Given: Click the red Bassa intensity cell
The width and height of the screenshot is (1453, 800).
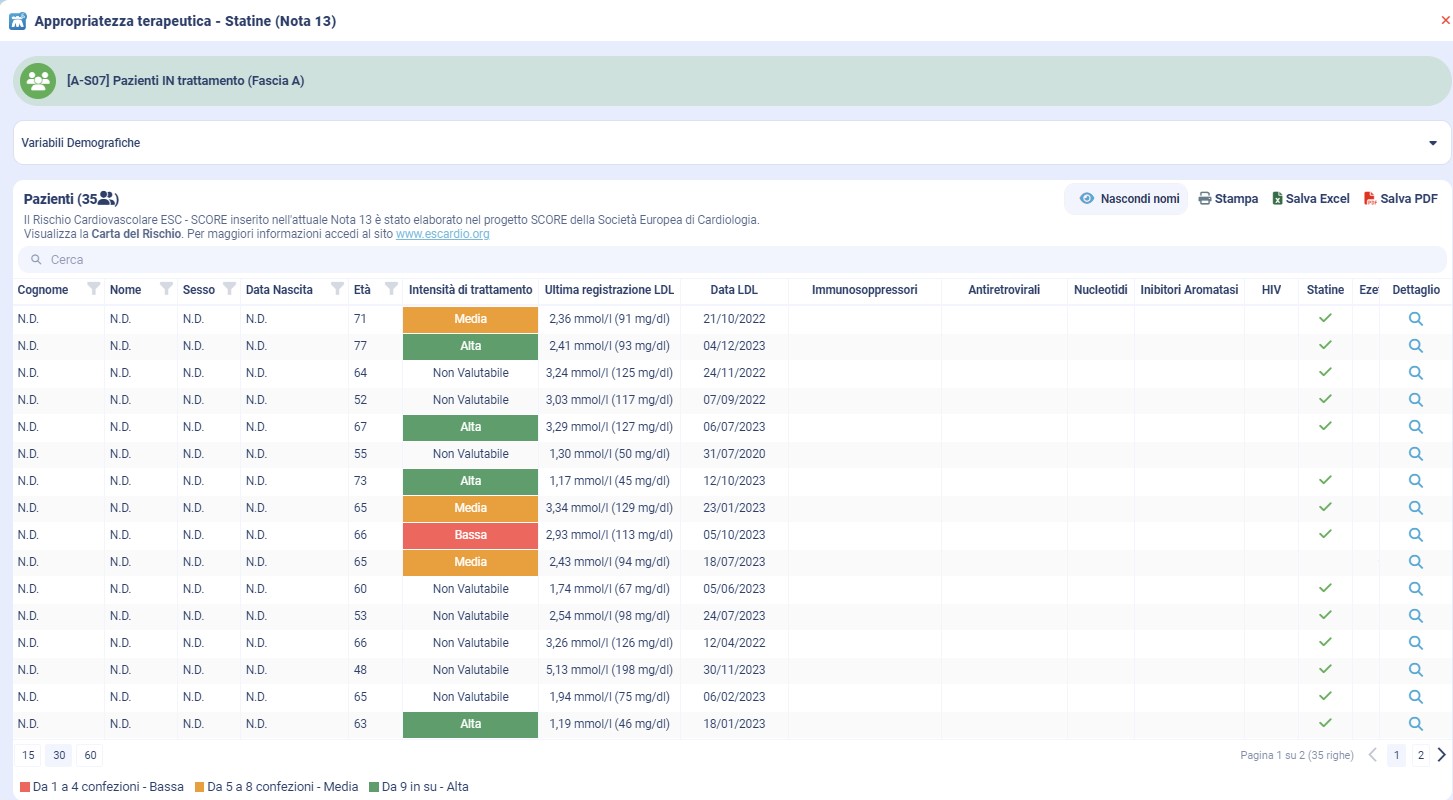Looking at the screenshot, I should [470, 535].
